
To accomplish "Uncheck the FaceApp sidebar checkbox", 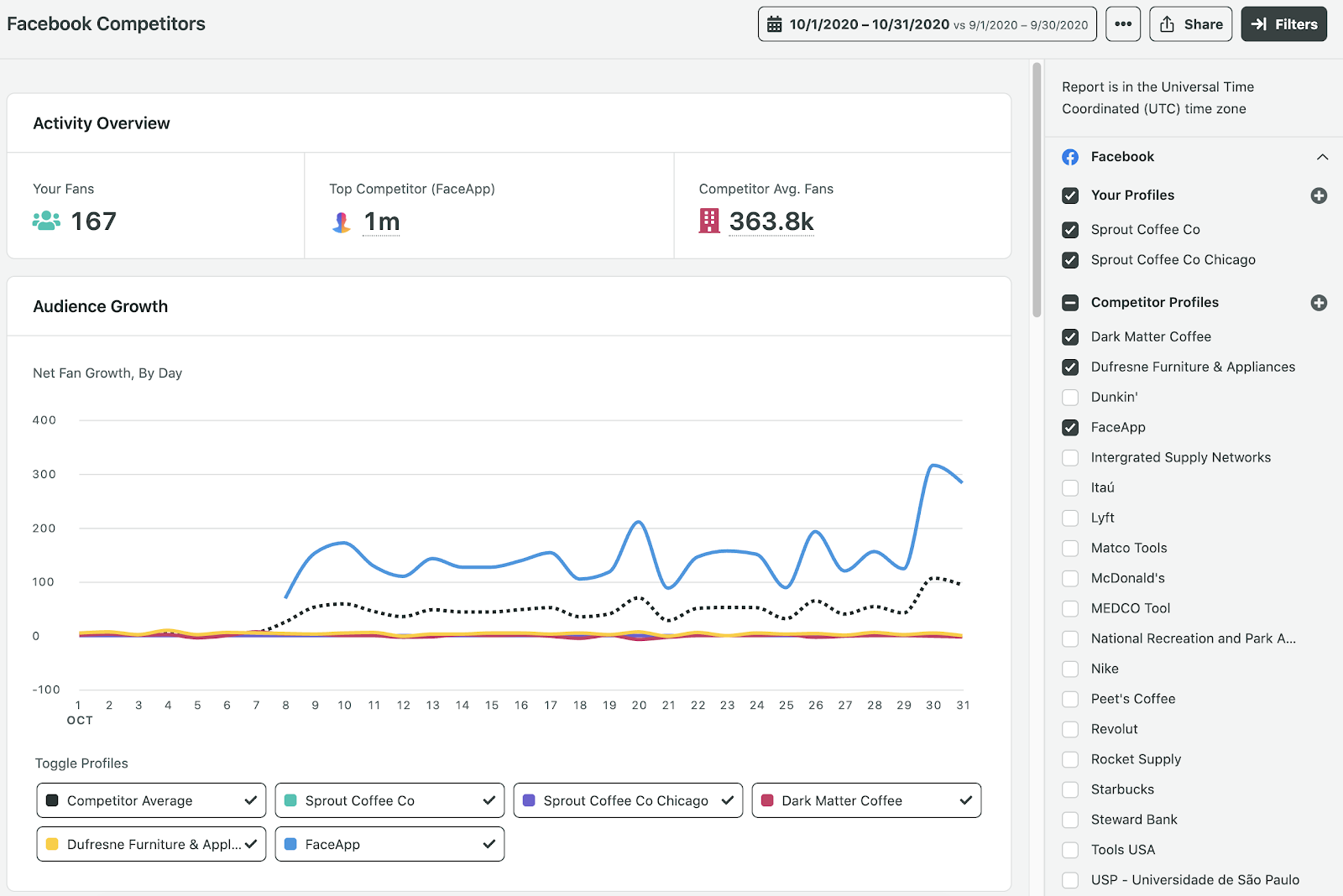I will click(x=1070, y=428).
